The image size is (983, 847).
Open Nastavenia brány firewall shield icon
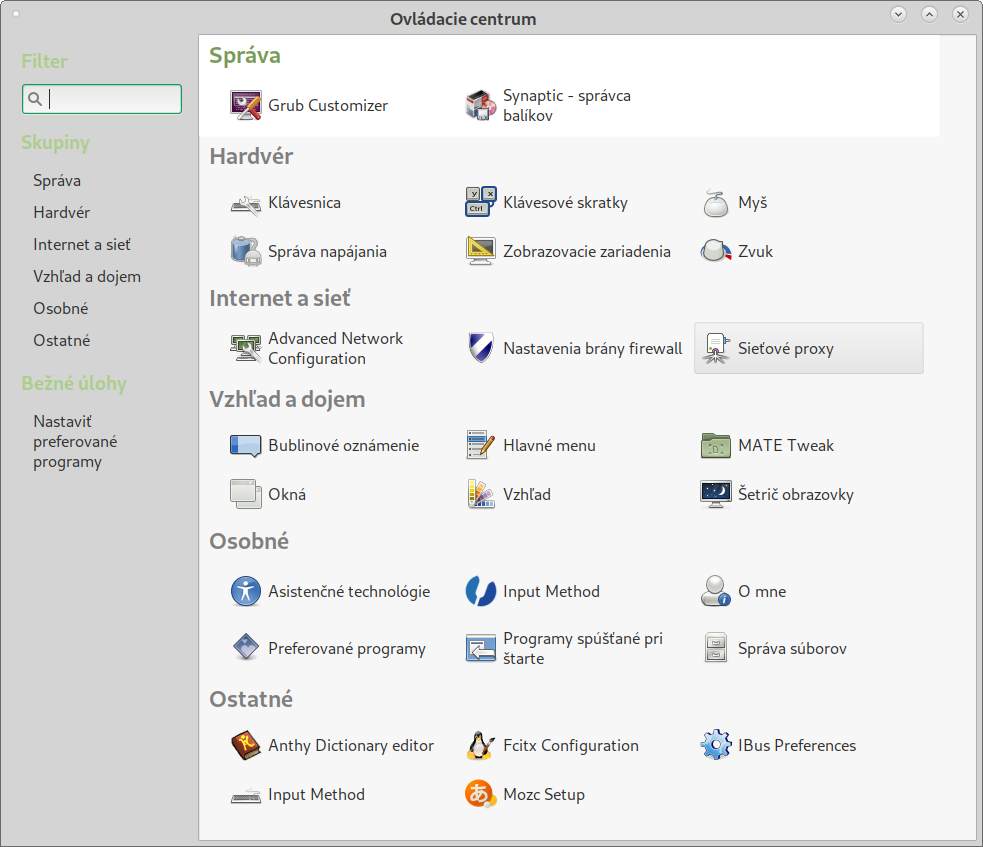tap(481, 349)
